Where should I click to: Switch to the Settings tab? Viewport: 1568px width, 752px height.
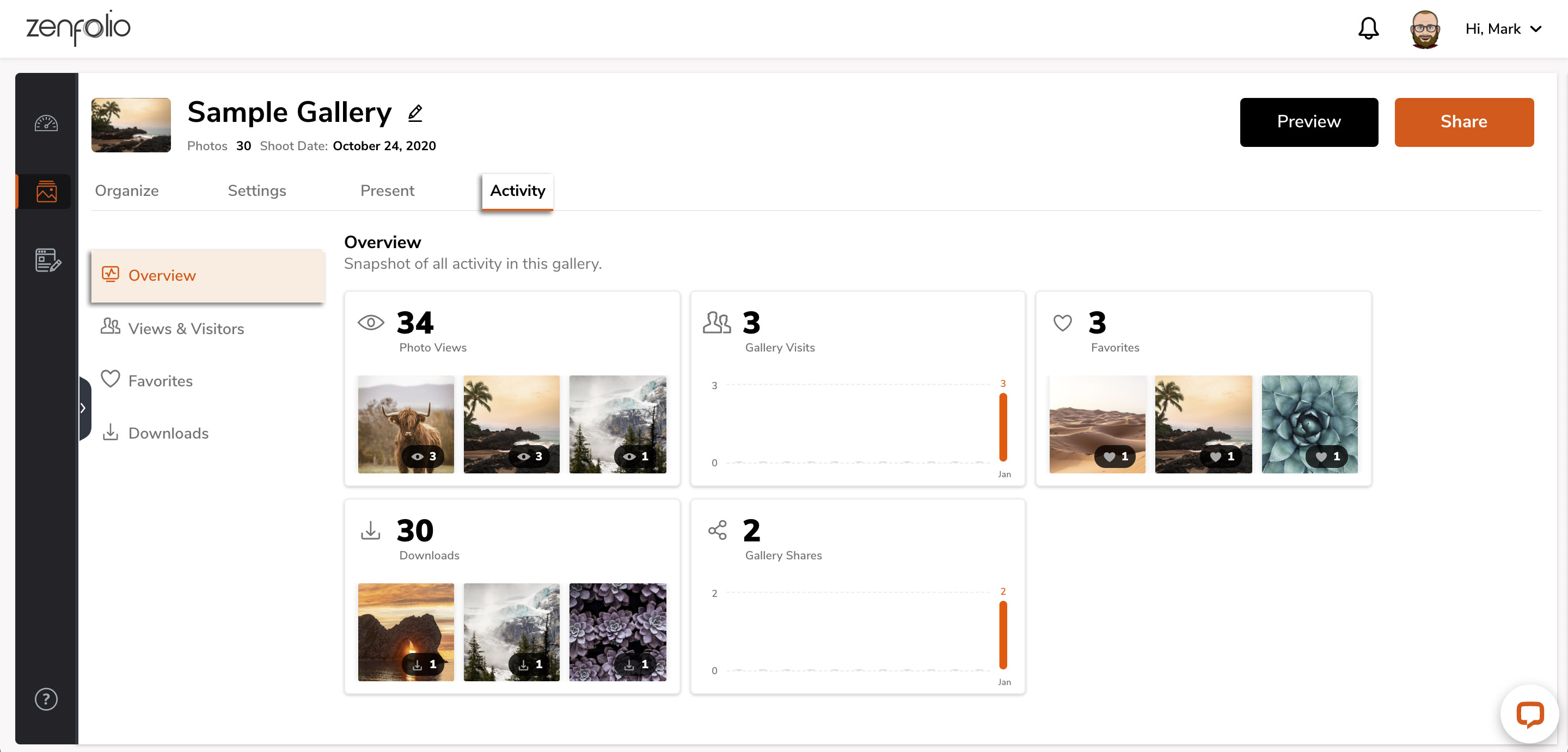click(x=257, y=190)
